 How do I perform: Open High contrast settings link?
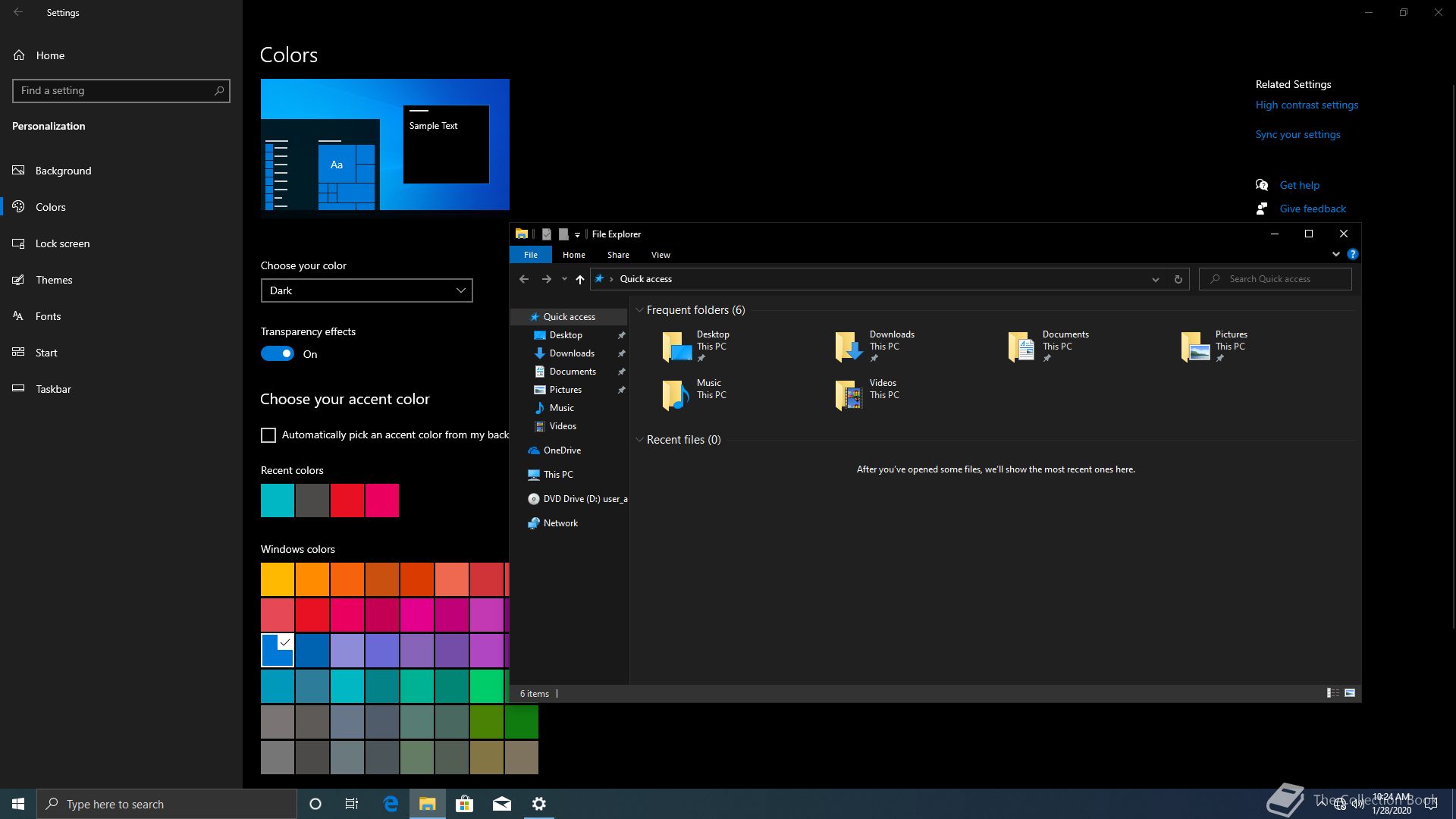click(x=1307, y=105)
